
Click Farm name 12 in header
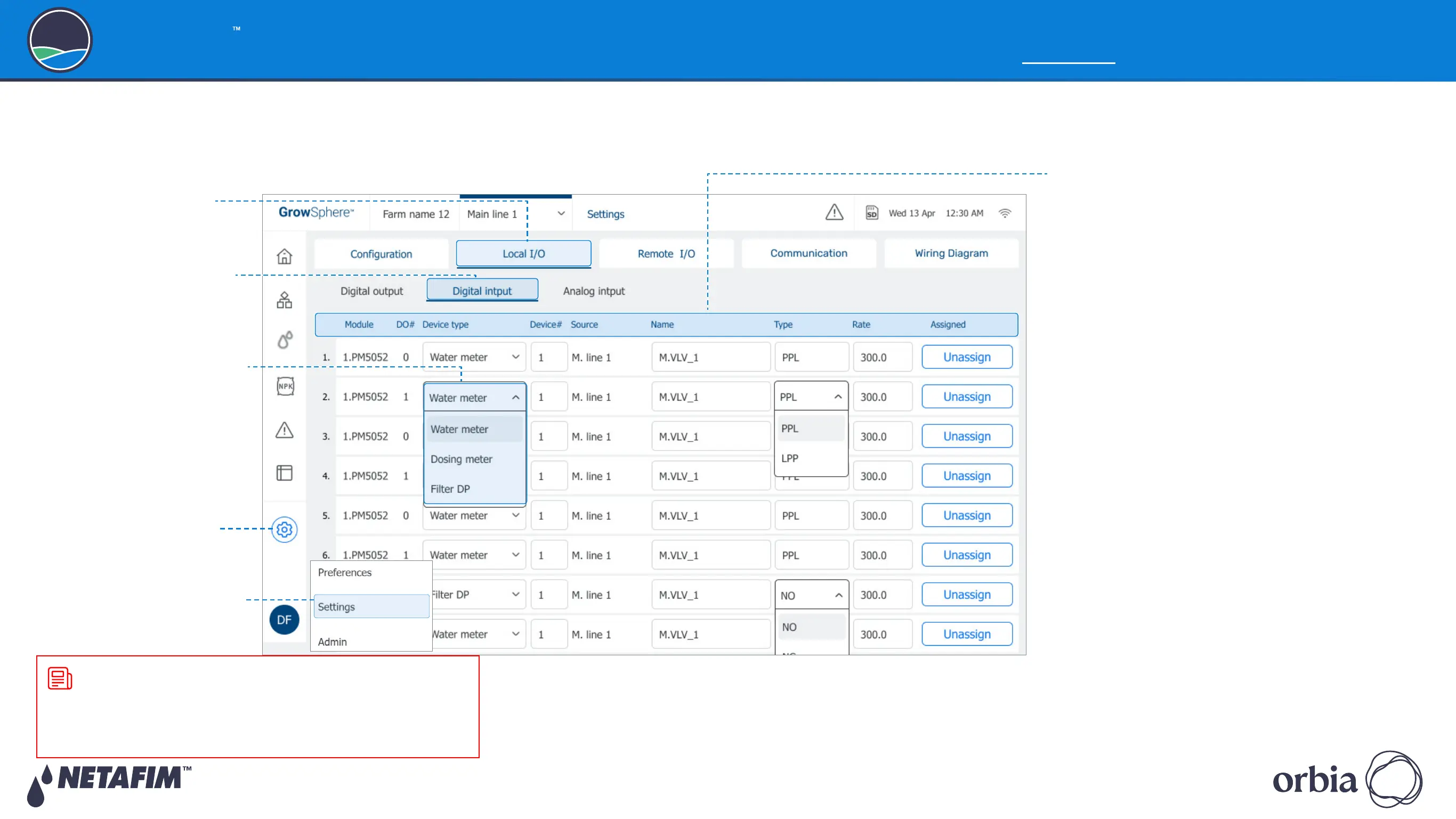[416, 214]
